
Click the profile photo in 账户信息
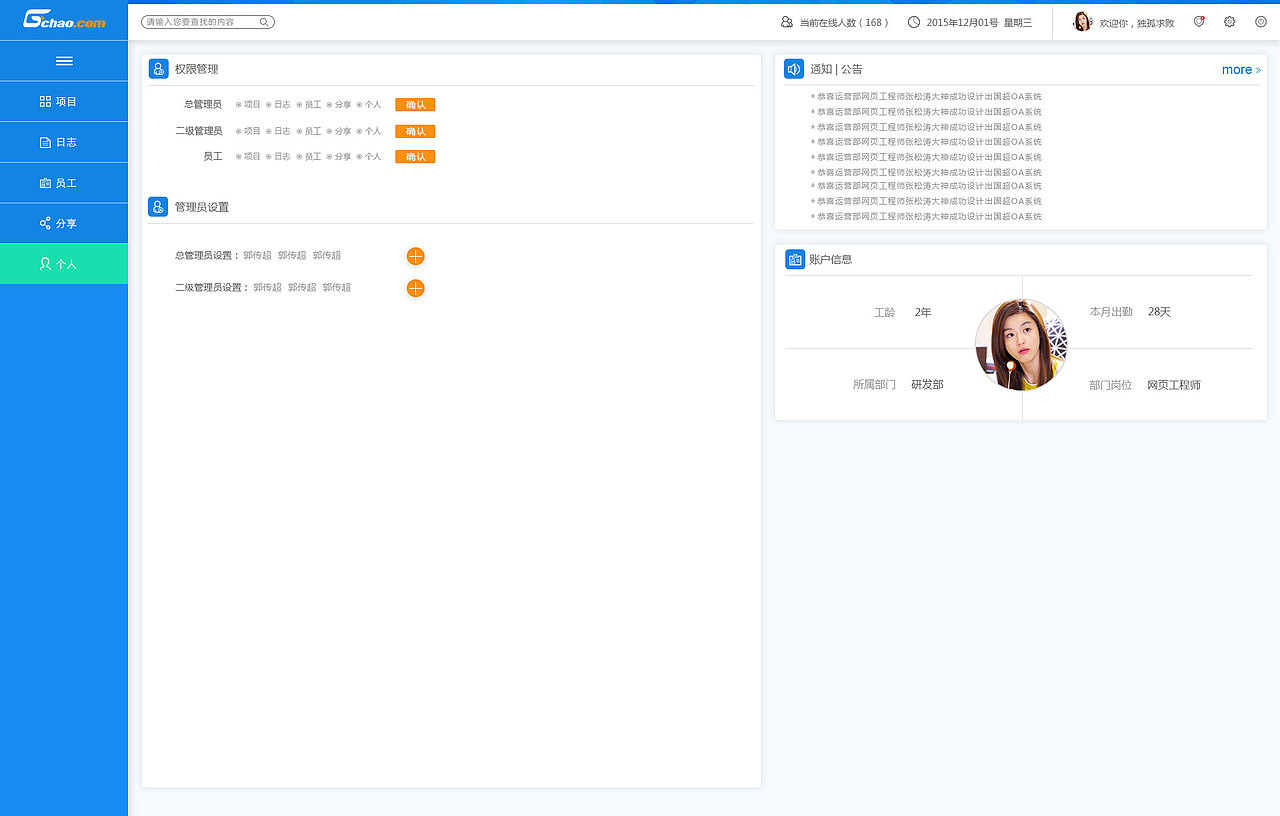[x=1021, y=345]
